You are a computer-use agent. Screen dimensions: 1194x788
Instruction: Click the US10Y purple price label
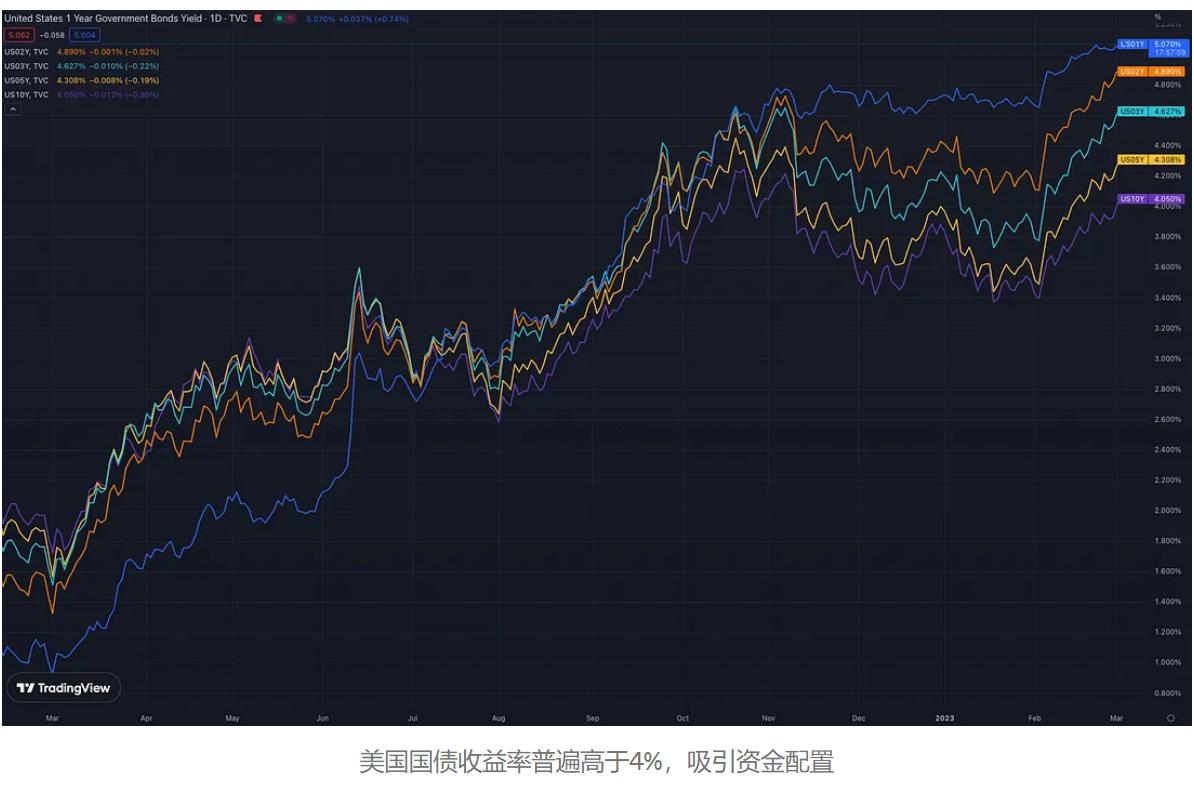click(1150, 199)
